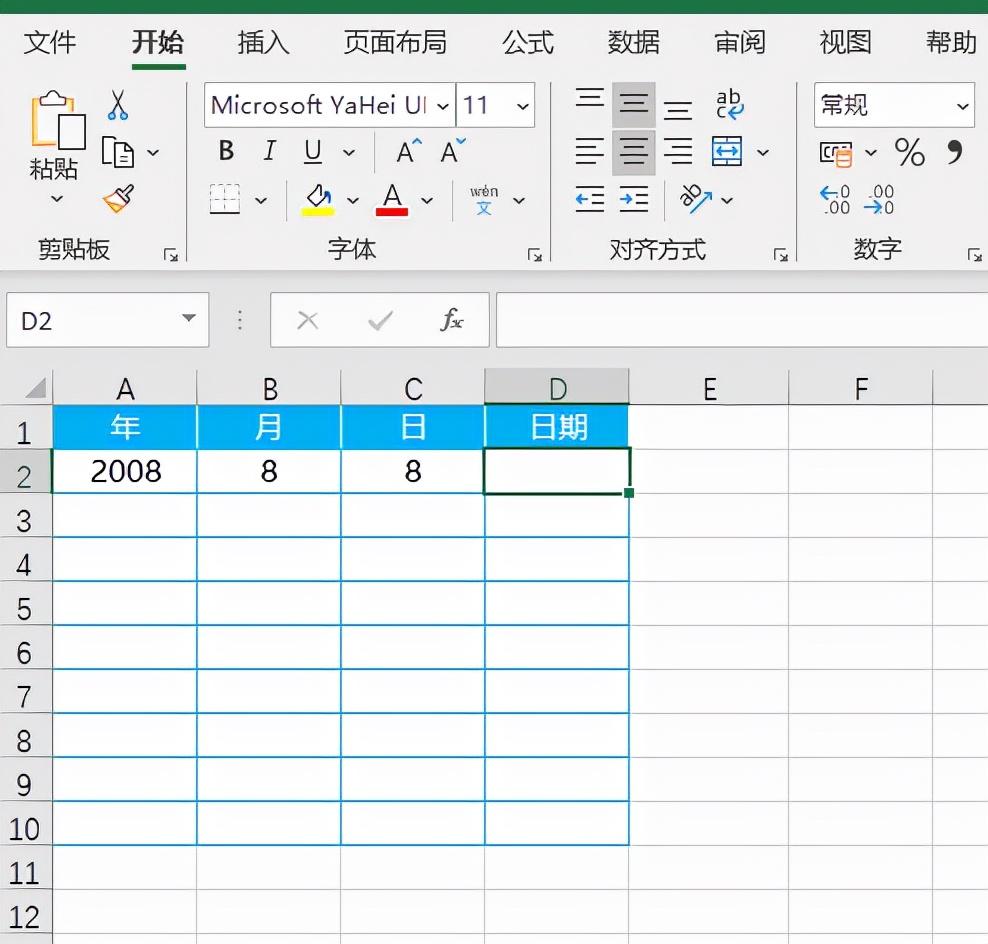Click the Merge and Center icon
This screenshot has width=988, height=944.
click(727, 152)
